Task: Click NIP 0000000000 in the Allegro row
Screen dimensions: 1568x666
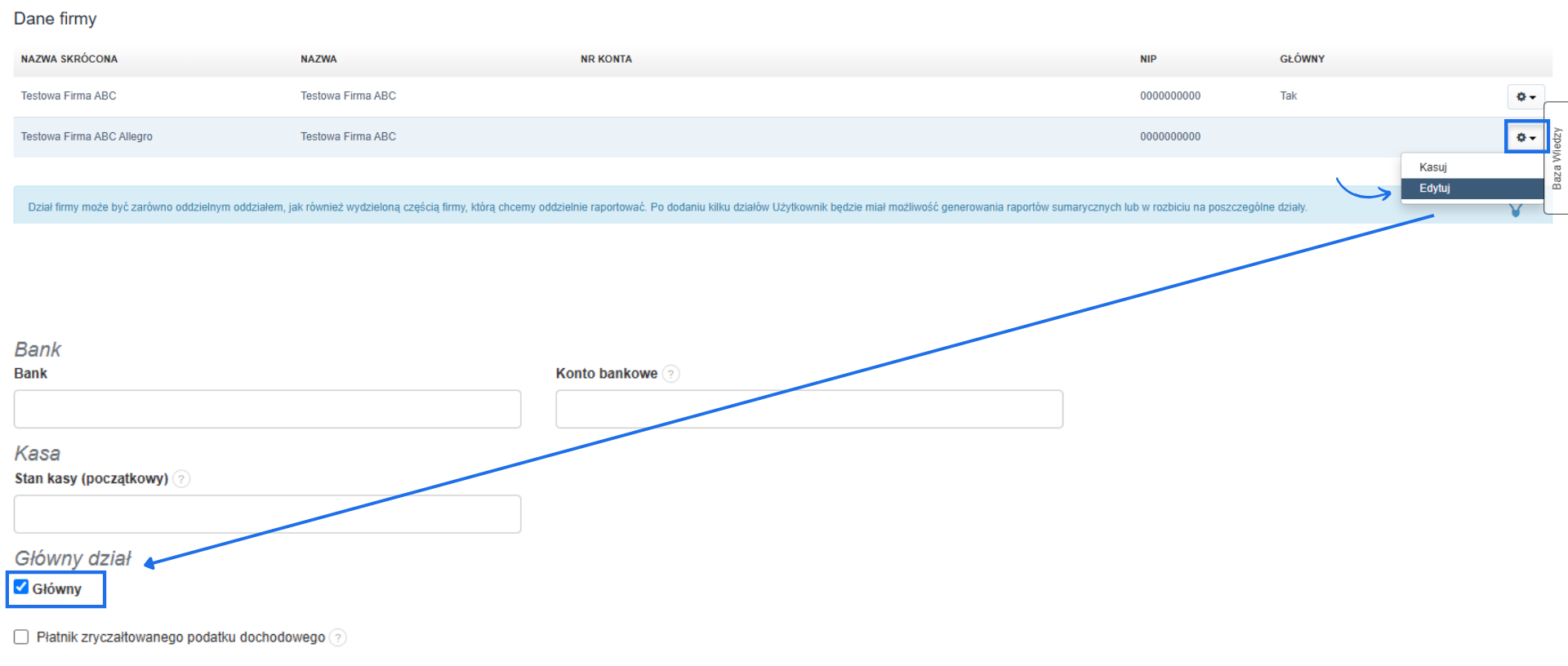Action: pyautogui.click(x=1170, y=137)
